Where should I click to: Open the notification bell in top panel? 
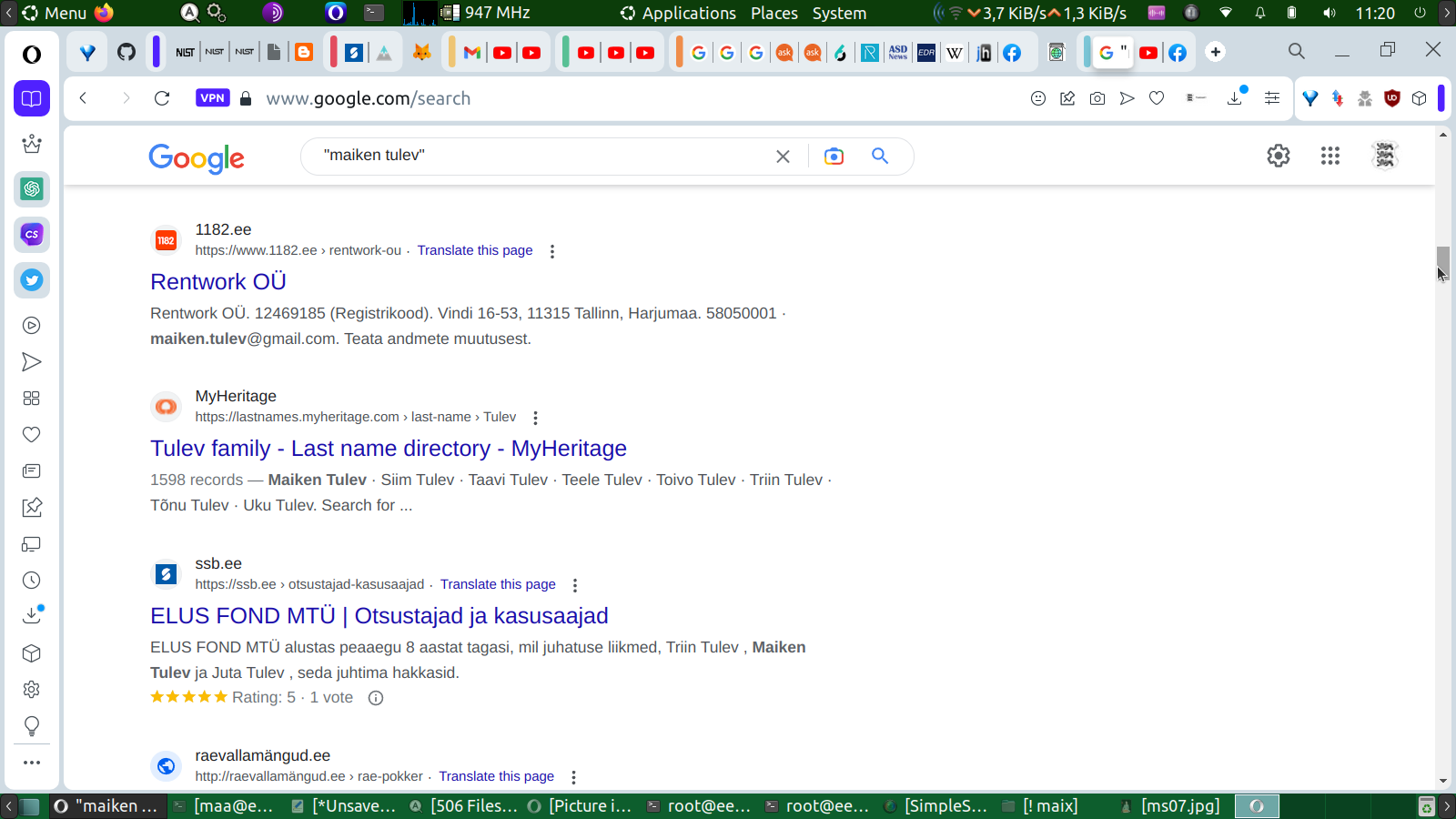coord(1260,13)
